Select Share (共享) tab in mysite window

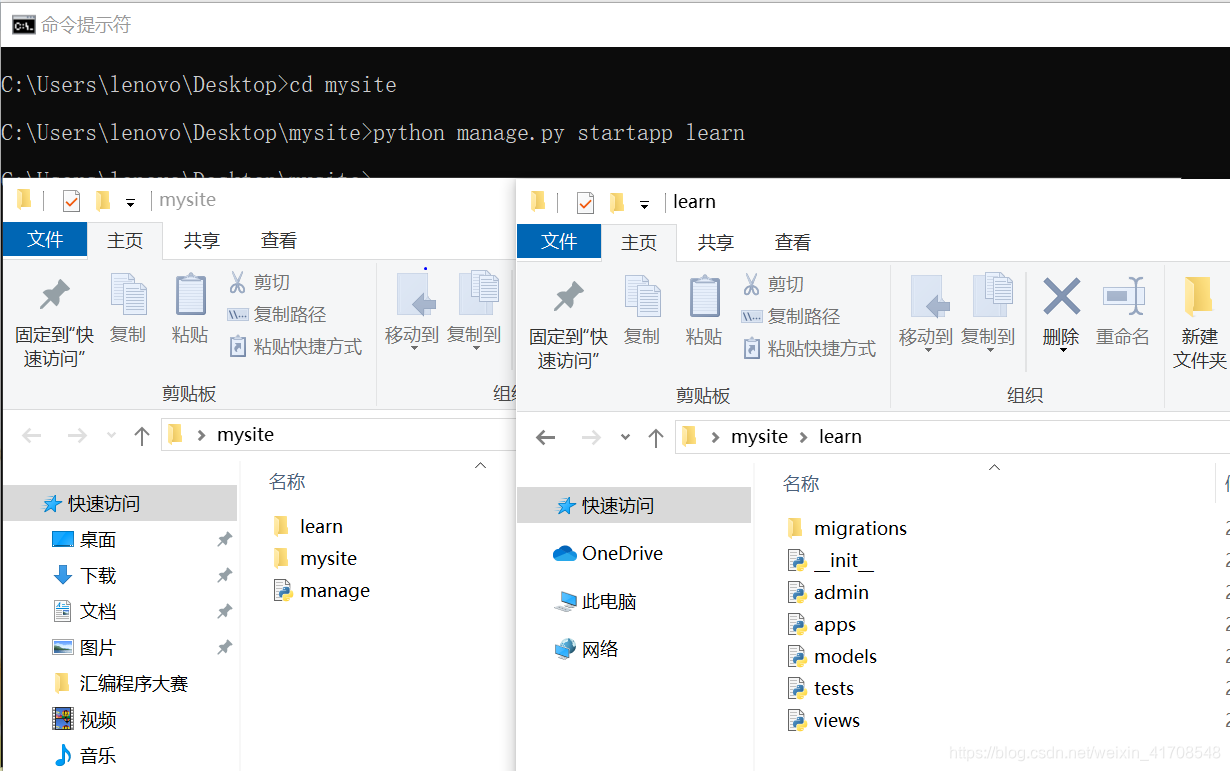click(202, 241)
